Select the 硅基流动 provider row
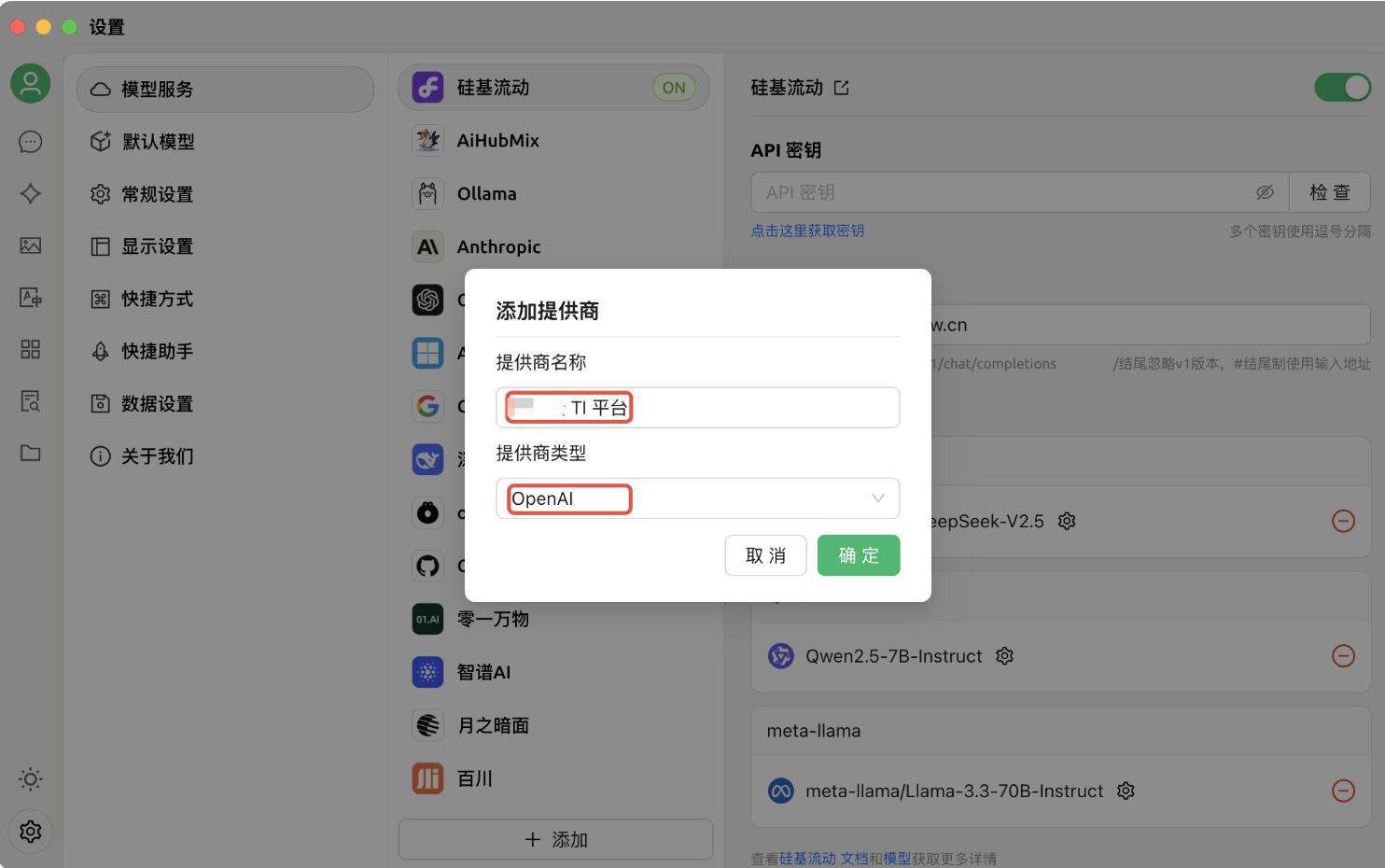Viewport: 1385px width, 868px height. click(x=554, y=88)
